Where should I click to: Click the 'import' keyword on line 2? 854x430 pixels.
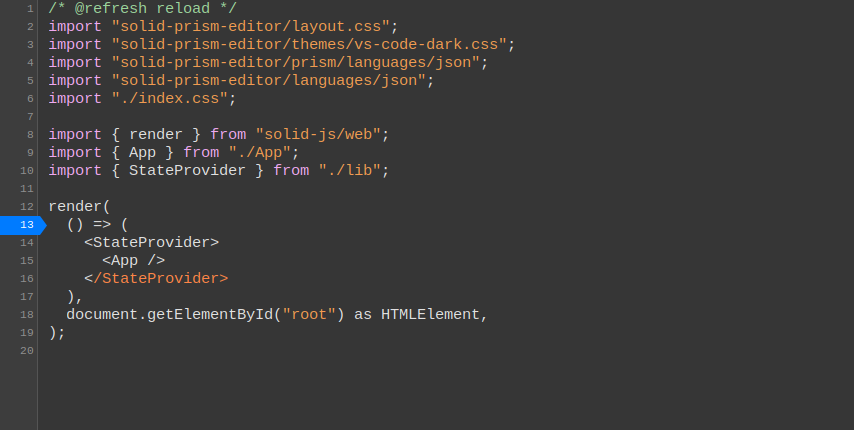point(75,27)
